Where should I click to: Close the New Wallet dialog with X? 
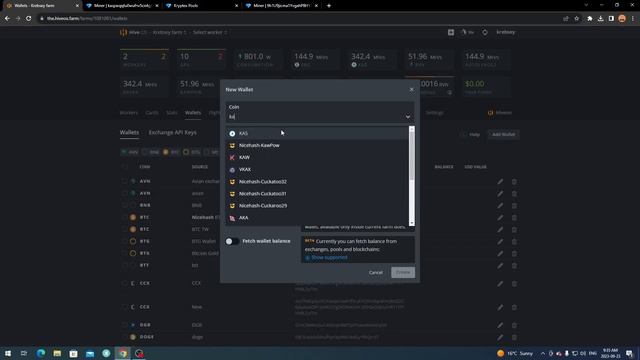tap(411, 89)
